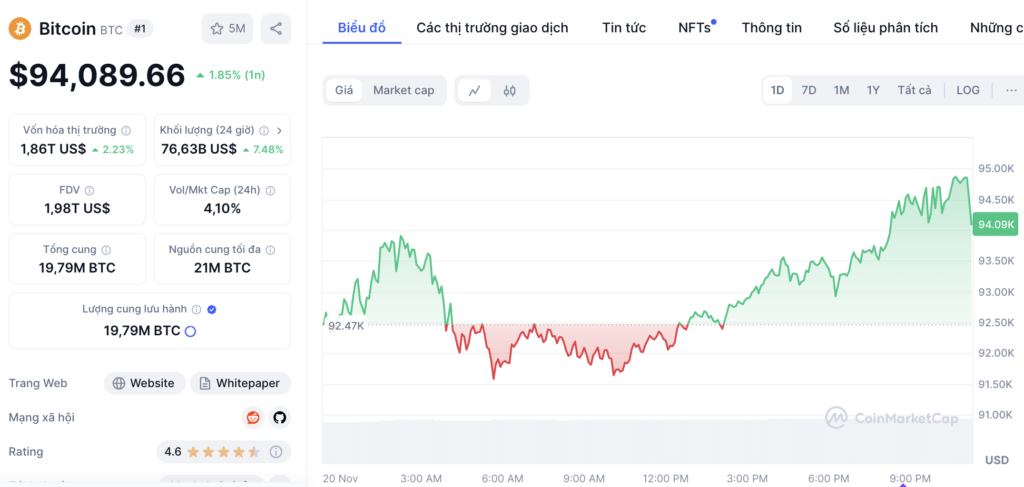Click the 1,86T US$ market cap value
This screenshot has width=1024, height=487.
pyautogui.click(x=53, y=149)
